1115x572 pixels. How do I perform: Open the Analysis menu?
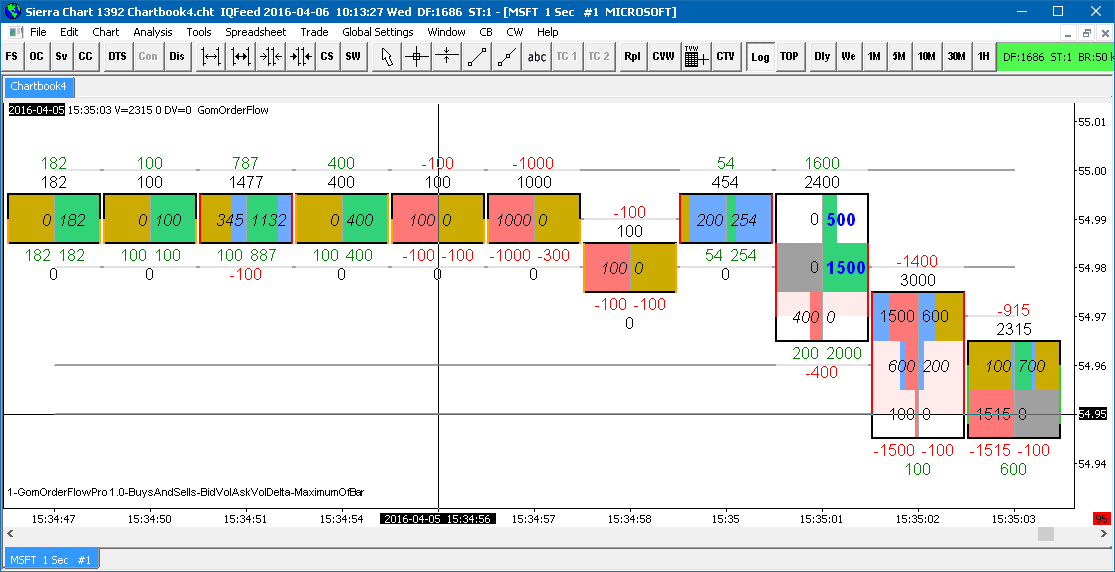[x=153, y=32]
